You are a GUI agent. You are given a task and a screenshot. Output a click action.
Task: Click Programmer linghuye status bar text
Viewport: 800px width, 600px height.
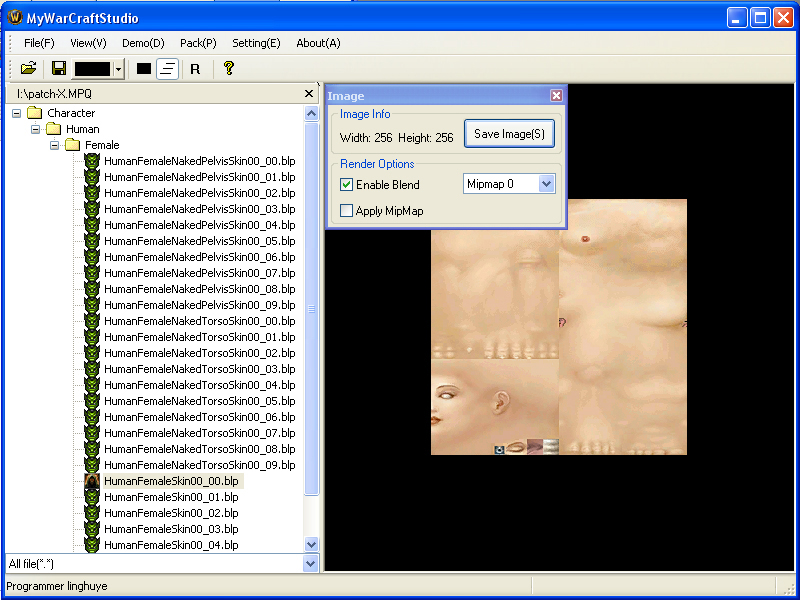pyautogui.click(x=57, y=586)
